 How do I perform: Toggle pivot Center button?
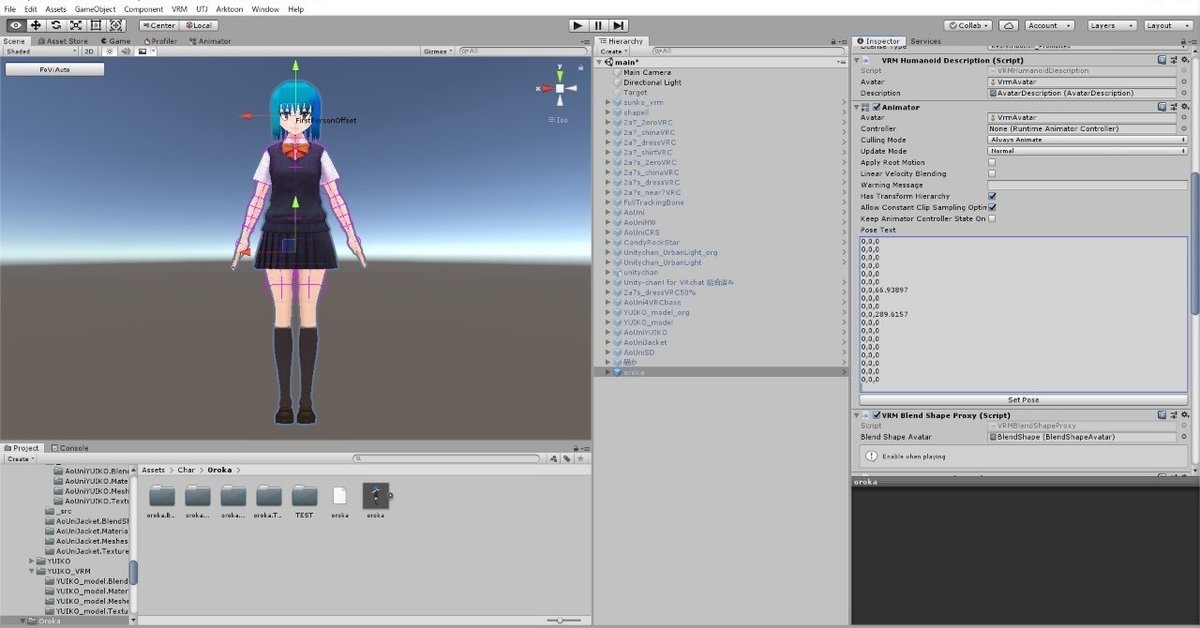point(158,25)
